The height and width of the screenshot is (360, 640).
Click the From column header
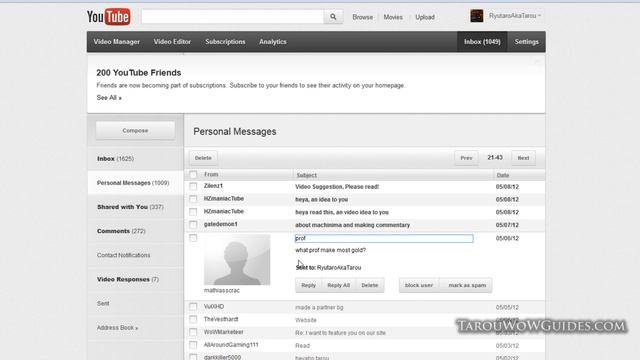[211, 174]
